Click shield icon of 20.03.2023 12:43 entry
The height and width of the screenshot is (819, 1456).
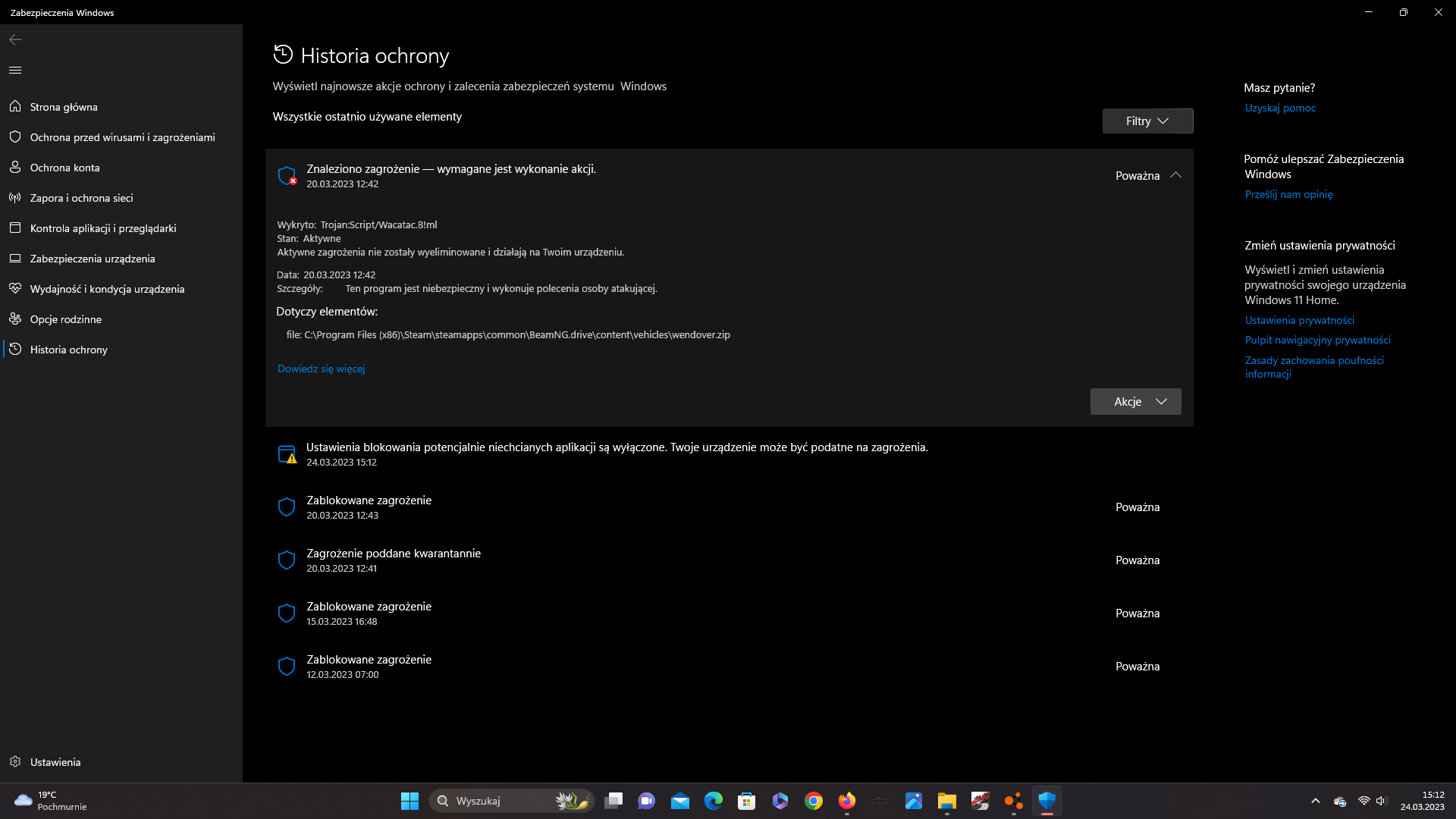click(x=287, y=507)
